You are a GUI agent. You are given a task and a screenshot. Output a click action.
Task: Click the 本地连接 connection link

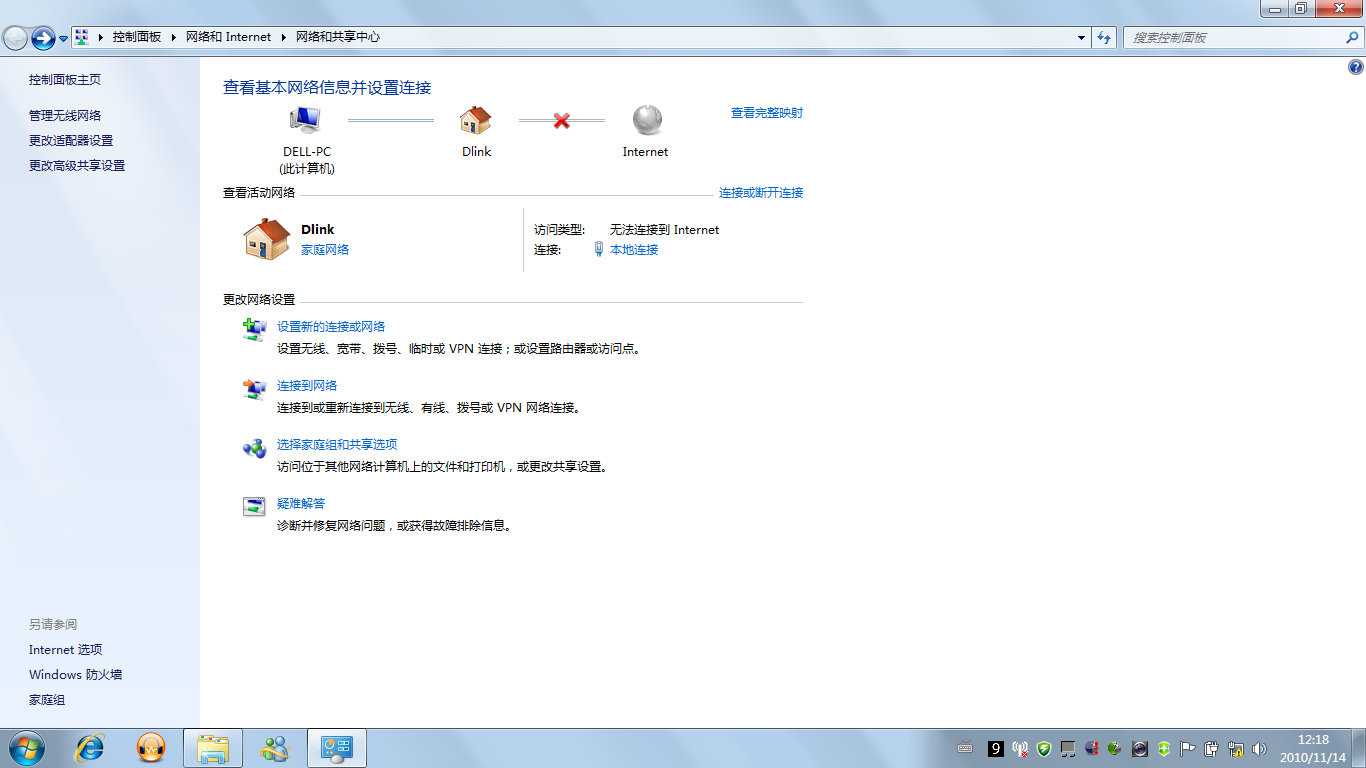pos(634,250)
